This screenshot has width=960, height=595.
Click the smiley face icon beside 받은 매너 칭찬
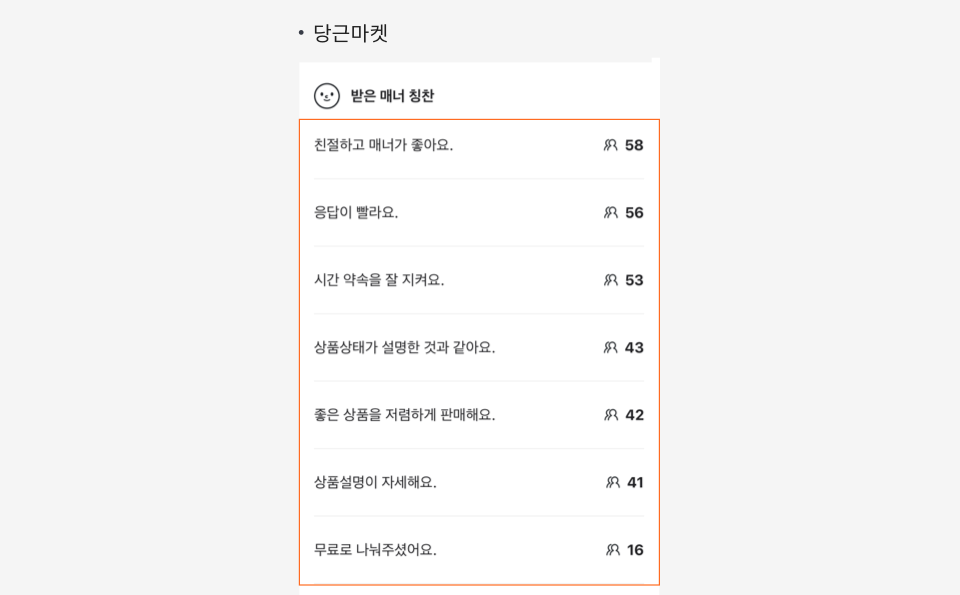pyautogui.click(x=327, y=96)
